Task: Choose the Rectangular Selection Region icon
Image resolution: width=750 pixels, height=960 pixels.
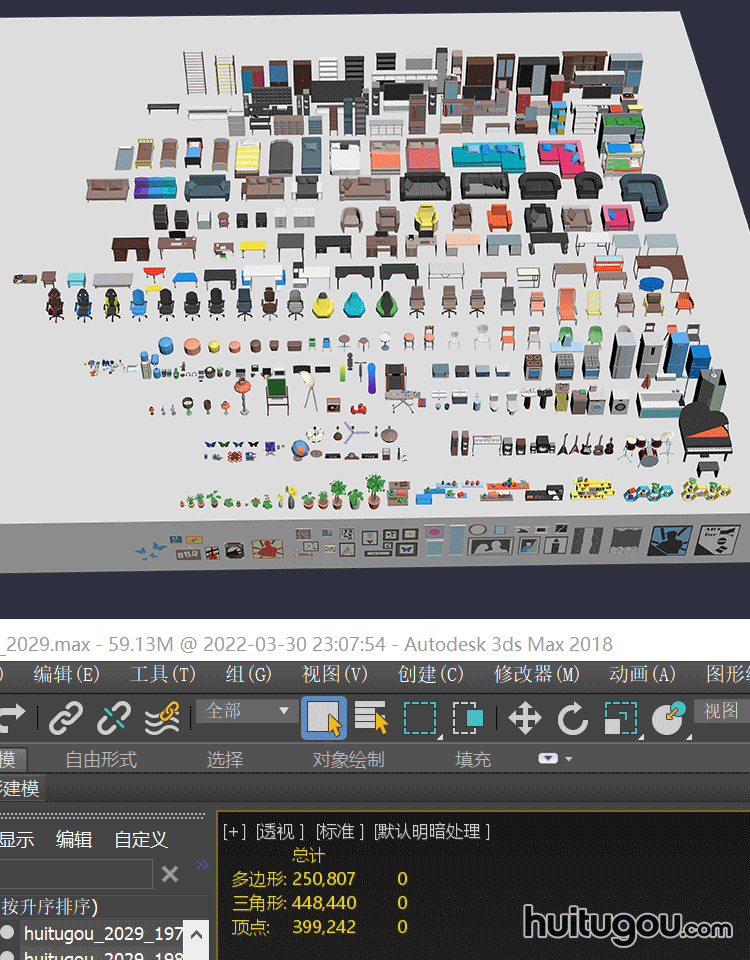Action: click(x=420, y=718)
